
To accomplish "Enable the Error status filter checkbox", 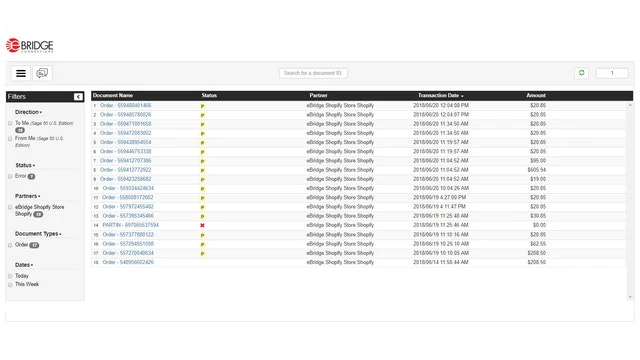I will pos(10,176).
